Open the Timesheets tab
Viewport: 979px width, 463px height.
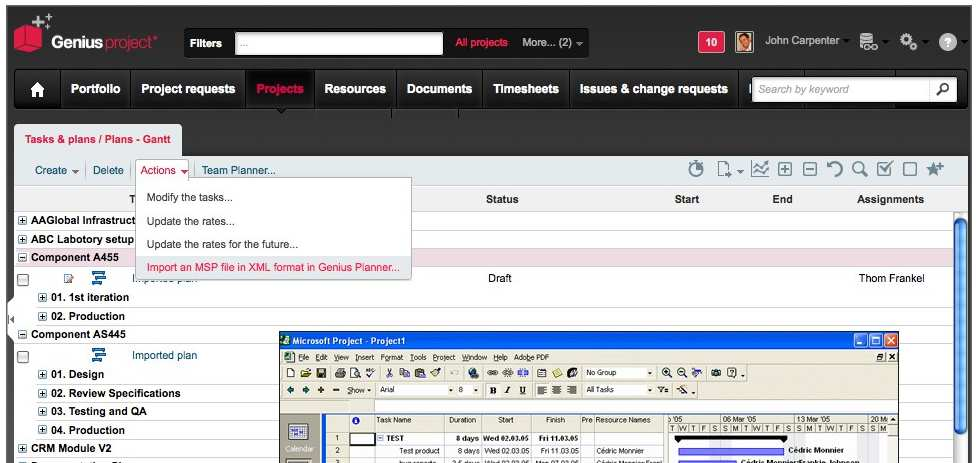[526, 89]
